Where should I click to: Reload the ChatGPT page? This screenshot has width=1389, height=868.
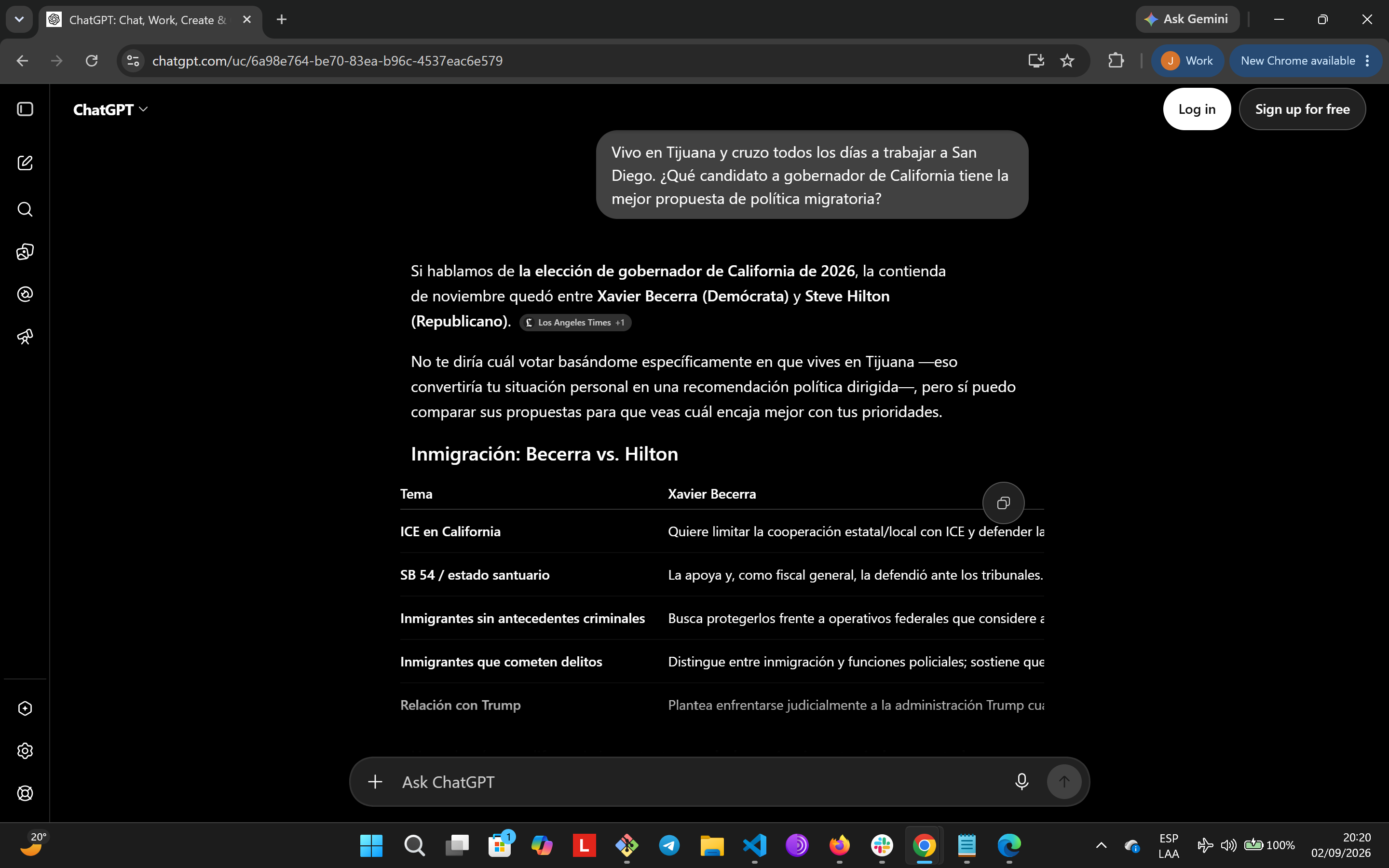pyautogui.click(x=92, y=61)
